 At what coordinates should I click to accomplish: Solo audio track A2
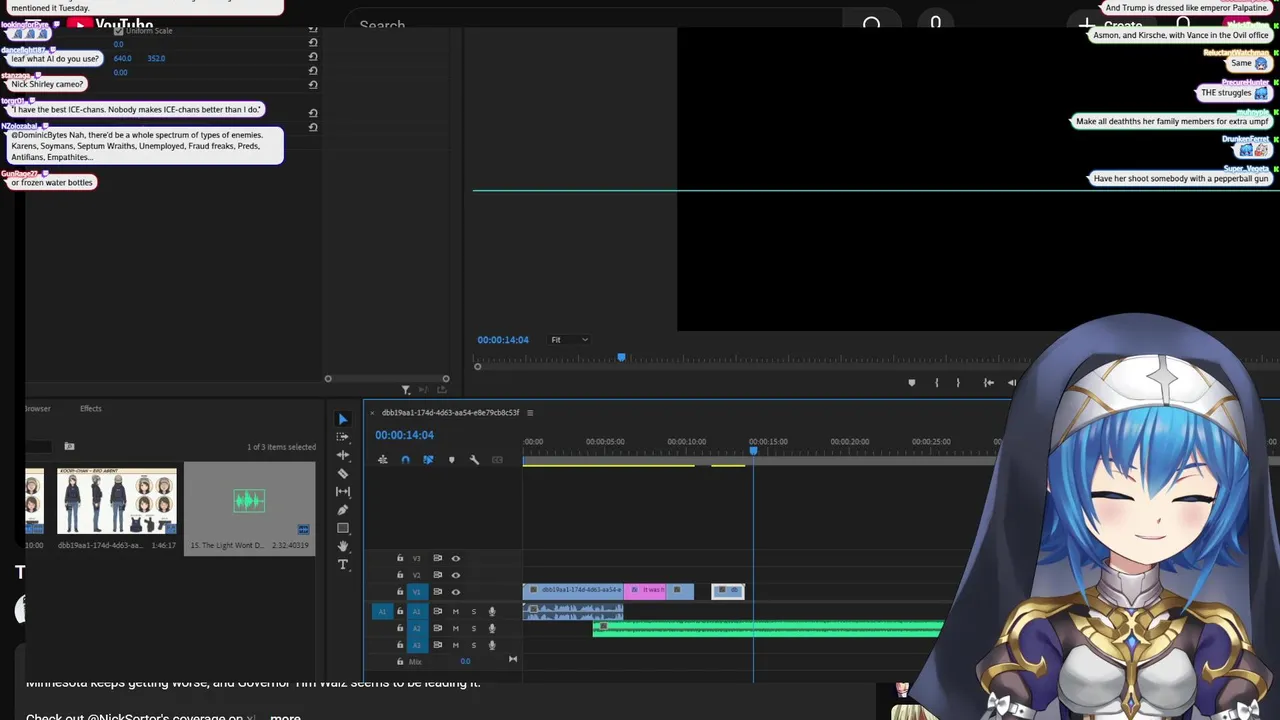coord(474,628)
